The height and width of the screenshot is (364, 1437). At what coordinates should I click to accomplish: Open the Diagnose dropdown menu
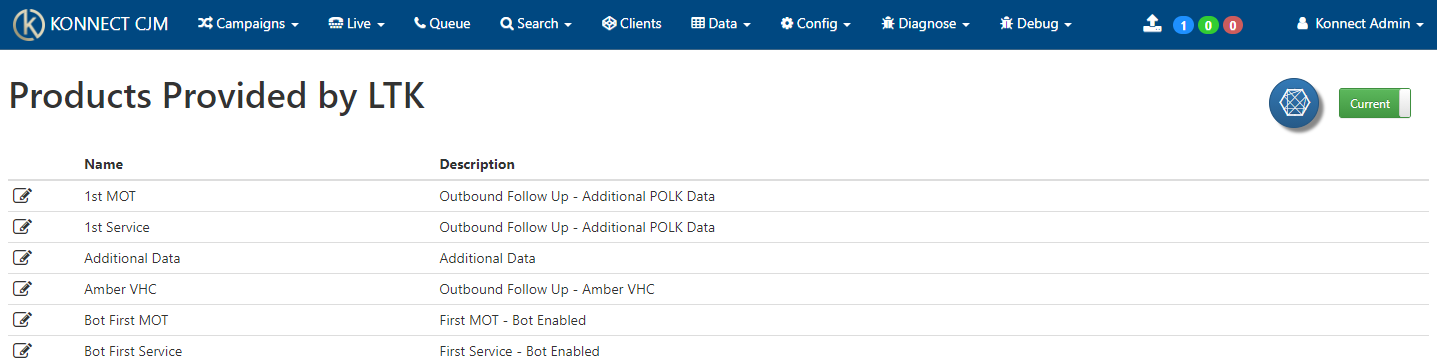coord(925,24)
